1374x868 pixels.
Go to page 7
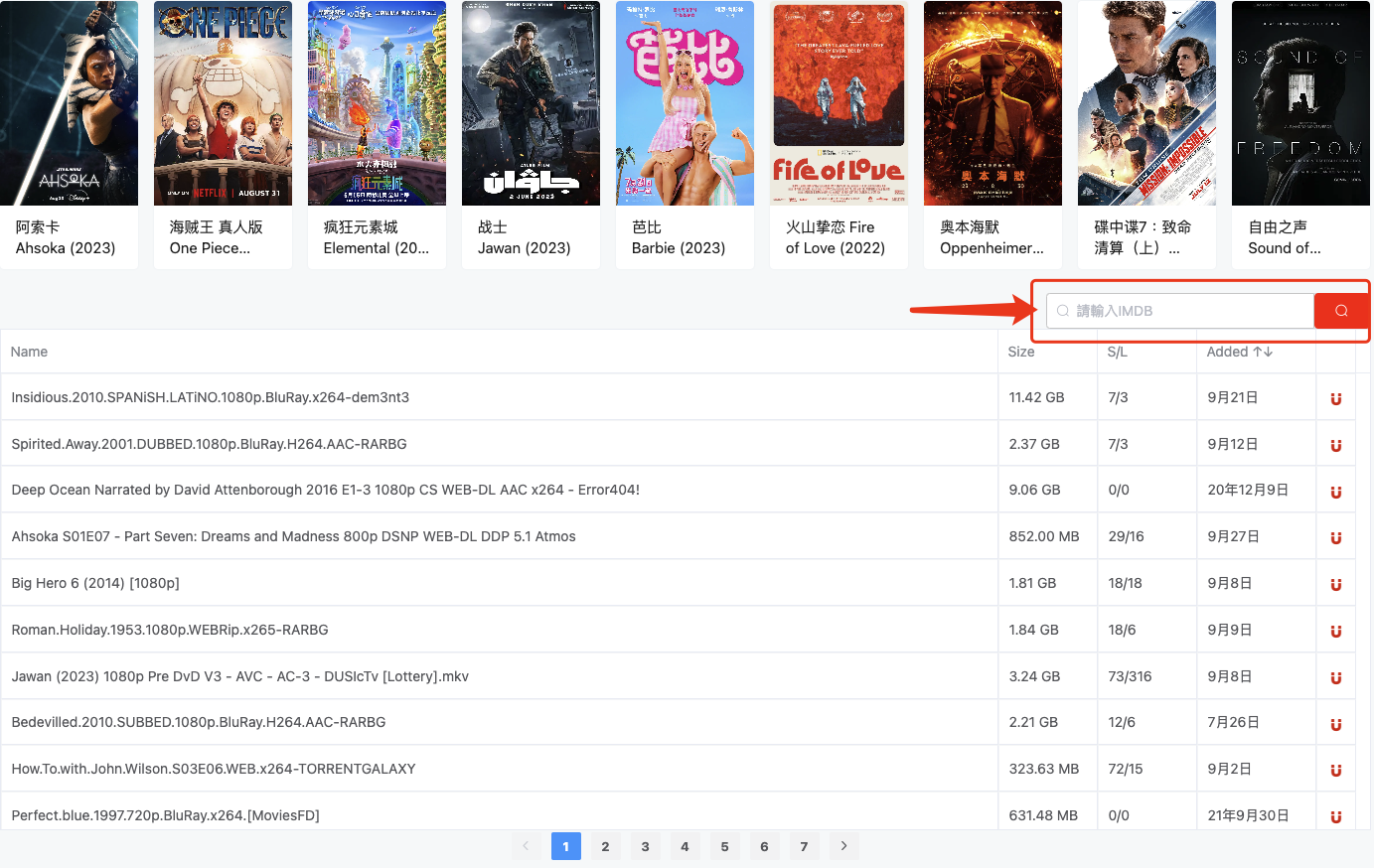pyautogui.click(x=804, y=846)
